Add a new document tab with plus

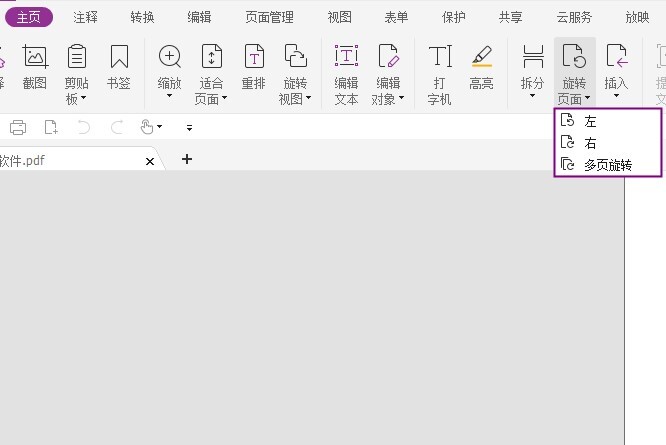(x=187, y=159)
